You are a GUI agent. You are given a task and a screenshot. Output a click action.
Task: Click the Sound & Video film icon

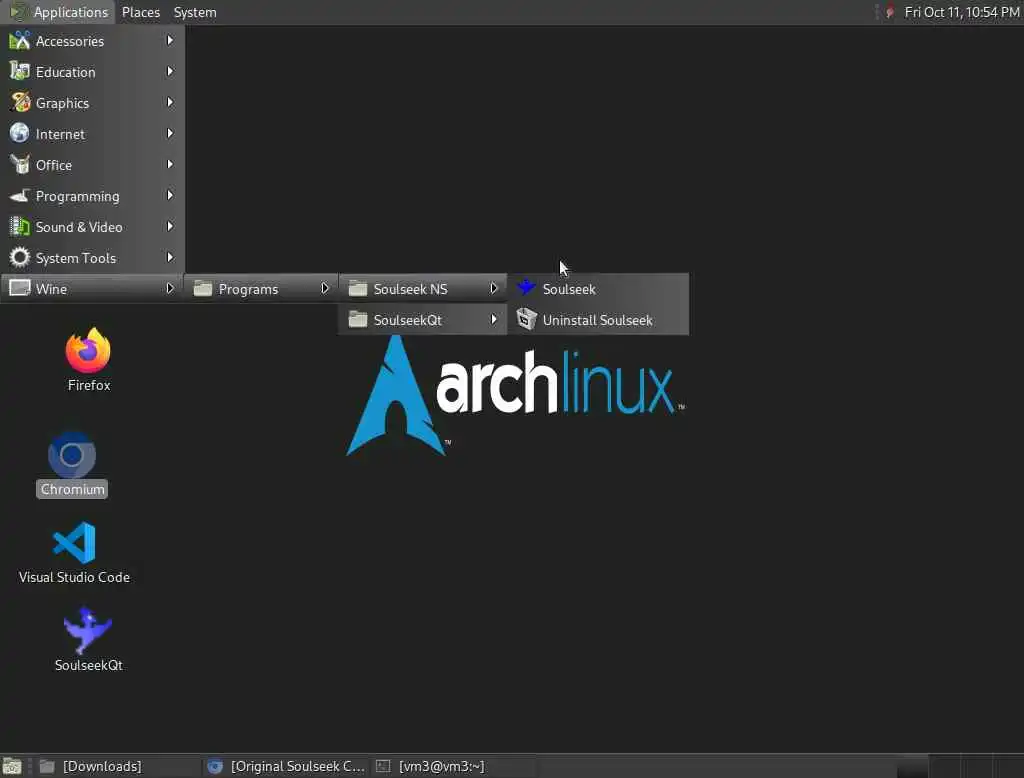click(20, 227)
